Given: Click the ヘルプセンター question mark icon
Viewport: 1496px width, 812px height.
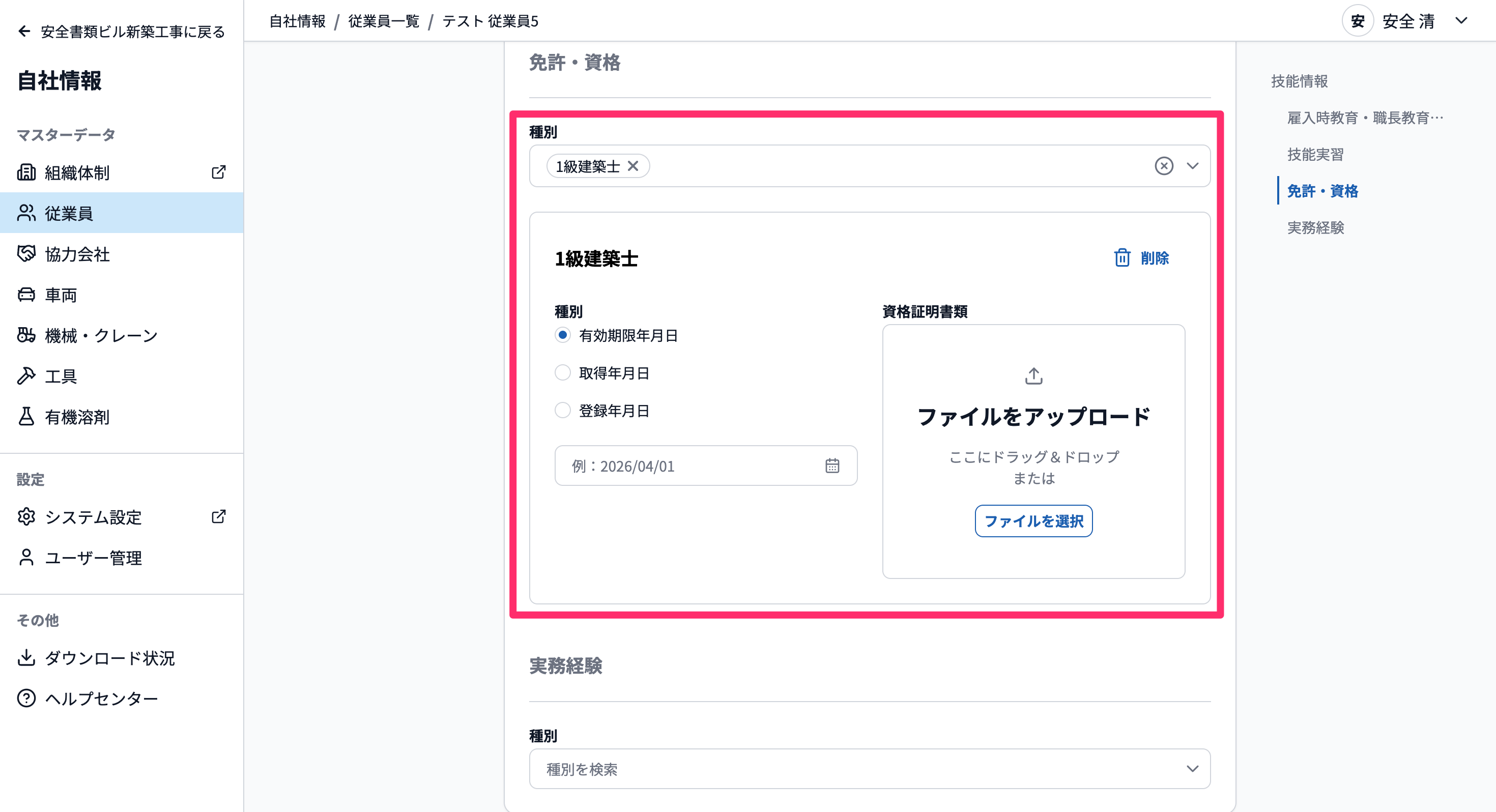Looking at the screenshot, I should (x=26, y=698).
